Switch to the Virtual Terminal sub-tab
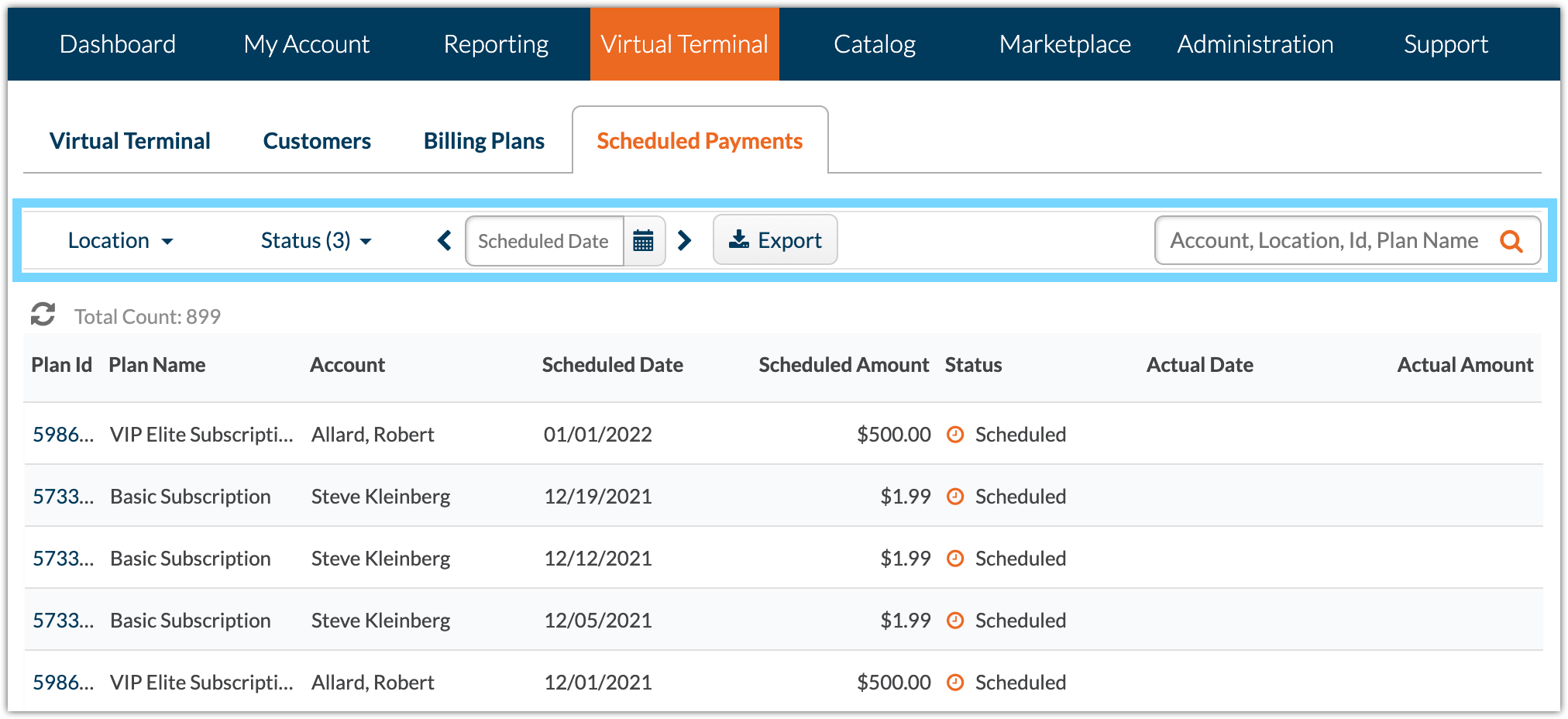This screenshot has width=1568, height=719. (130, 141)
